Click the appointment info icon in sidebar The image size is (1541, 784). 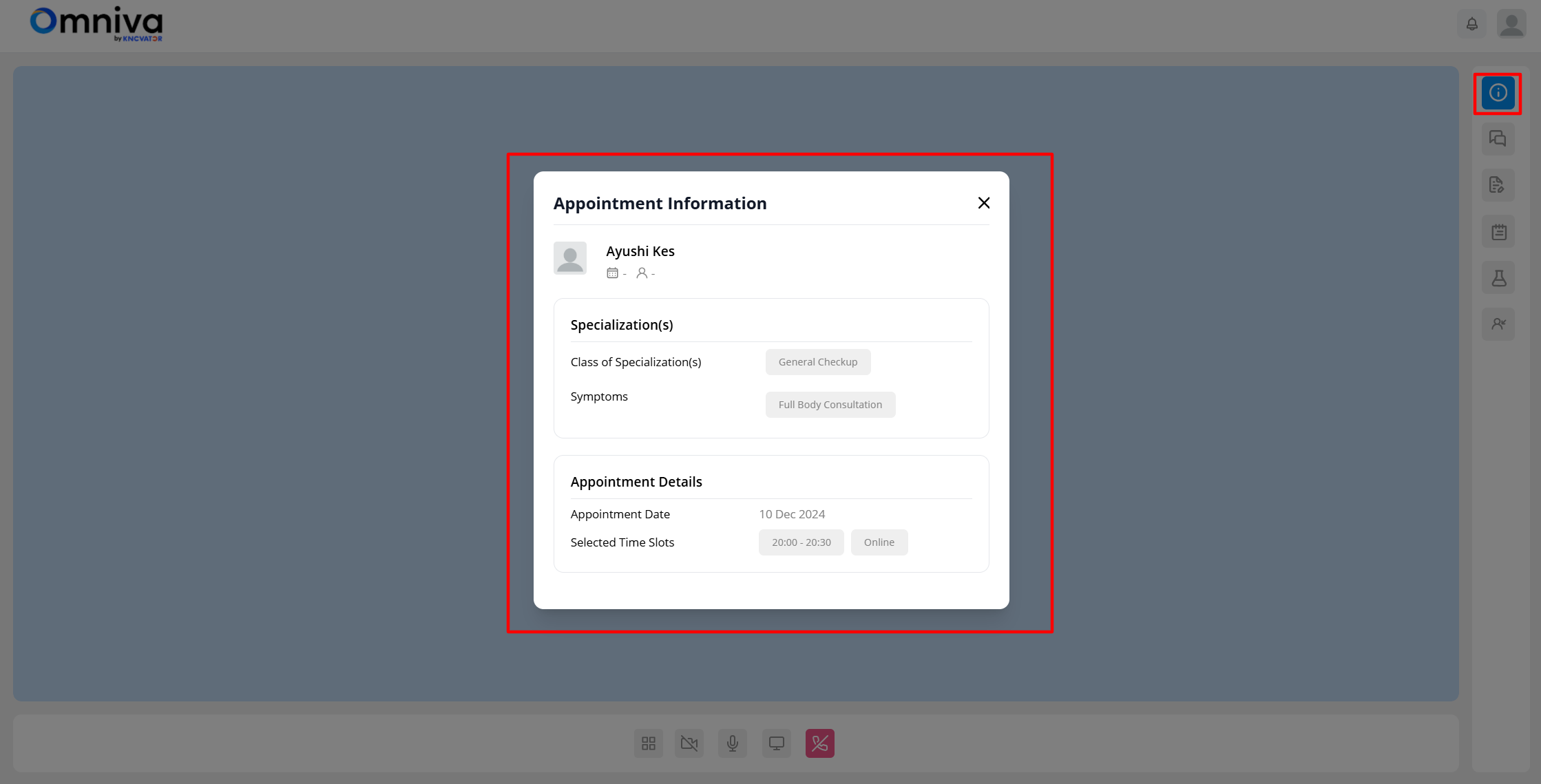click(1498, 93)
